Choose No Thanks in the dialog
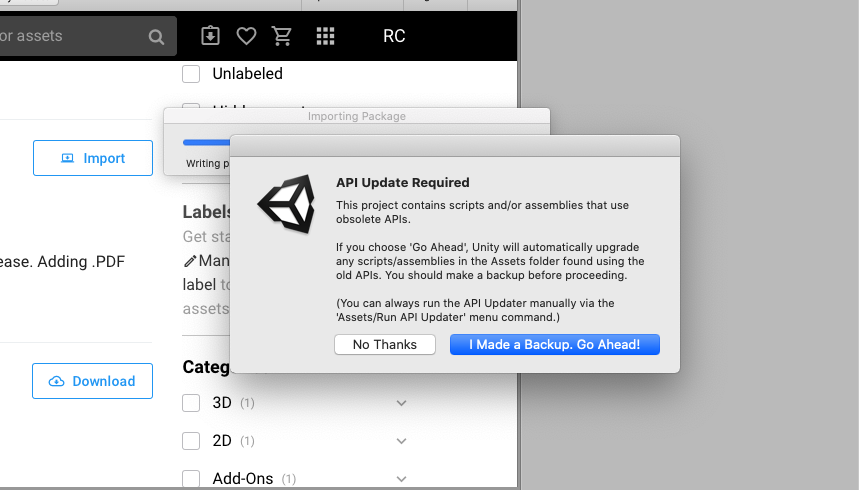This screenshot has width=859, height=490. [385, 344]
